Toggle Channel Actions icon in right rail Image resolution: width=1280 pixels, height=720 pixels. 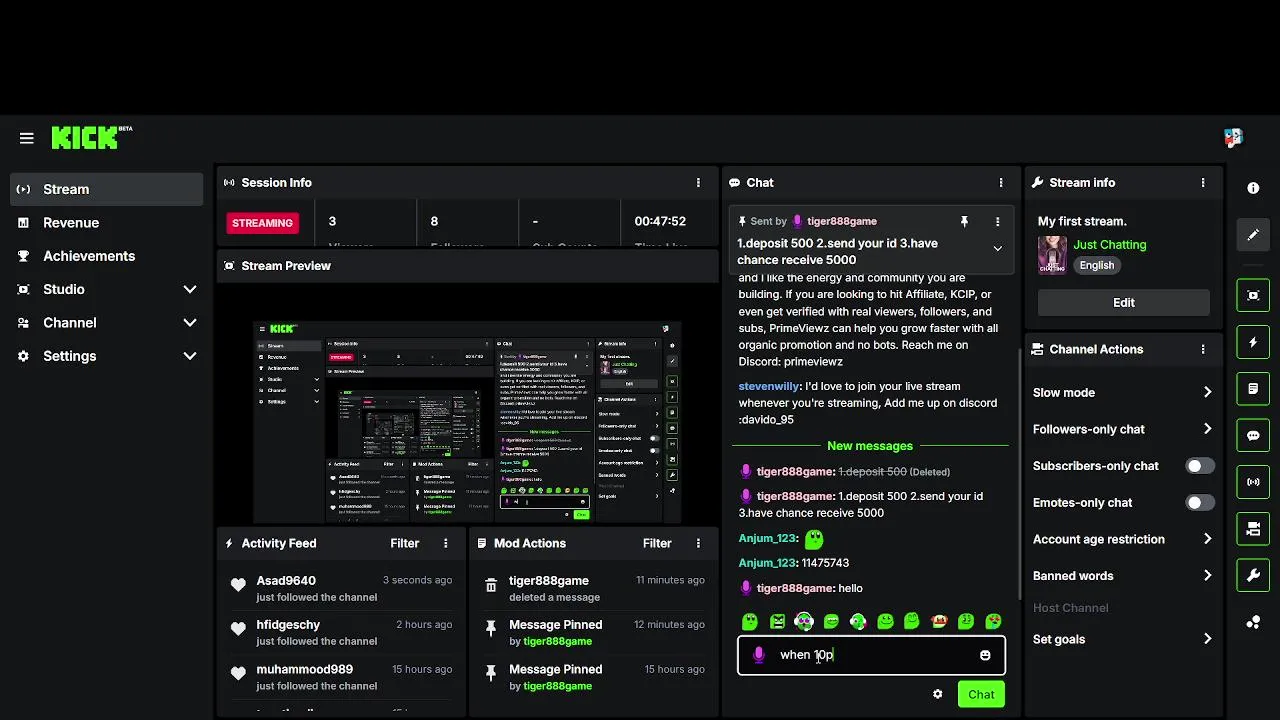1253,528
